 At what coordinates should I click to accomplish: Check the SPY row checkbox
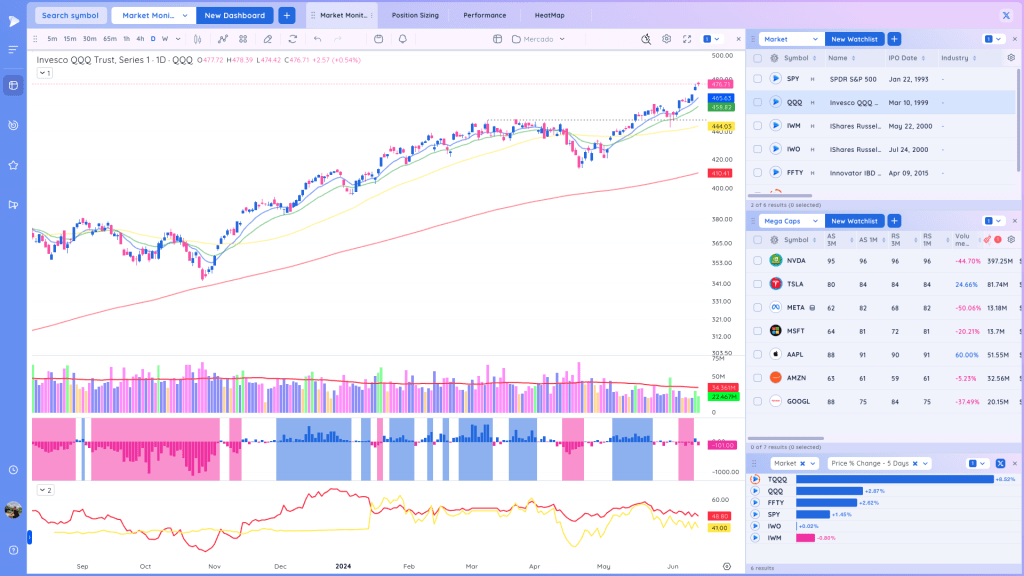point(758,79)
